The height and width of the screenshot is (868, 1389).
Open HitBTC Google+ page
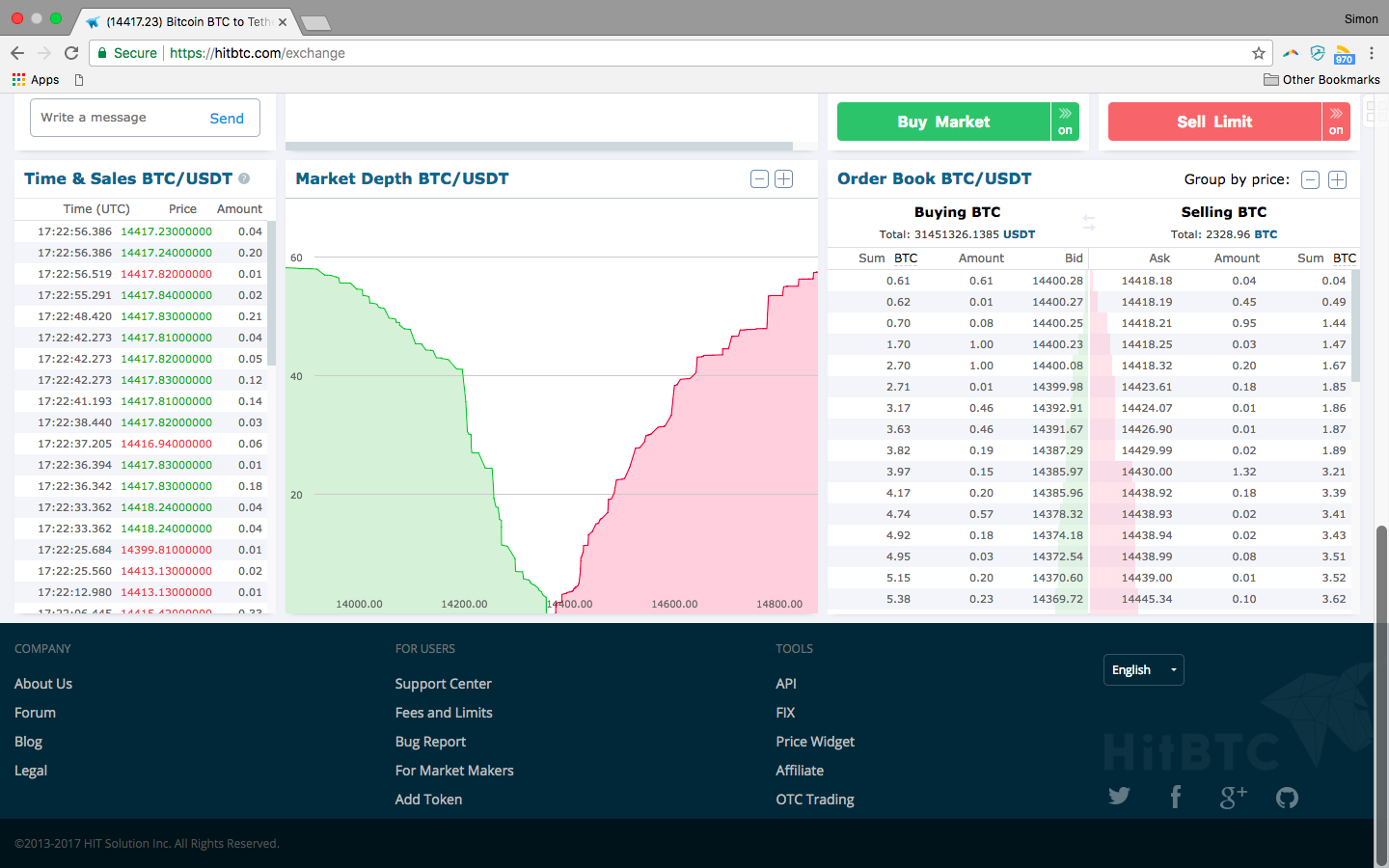point(1233,797)
